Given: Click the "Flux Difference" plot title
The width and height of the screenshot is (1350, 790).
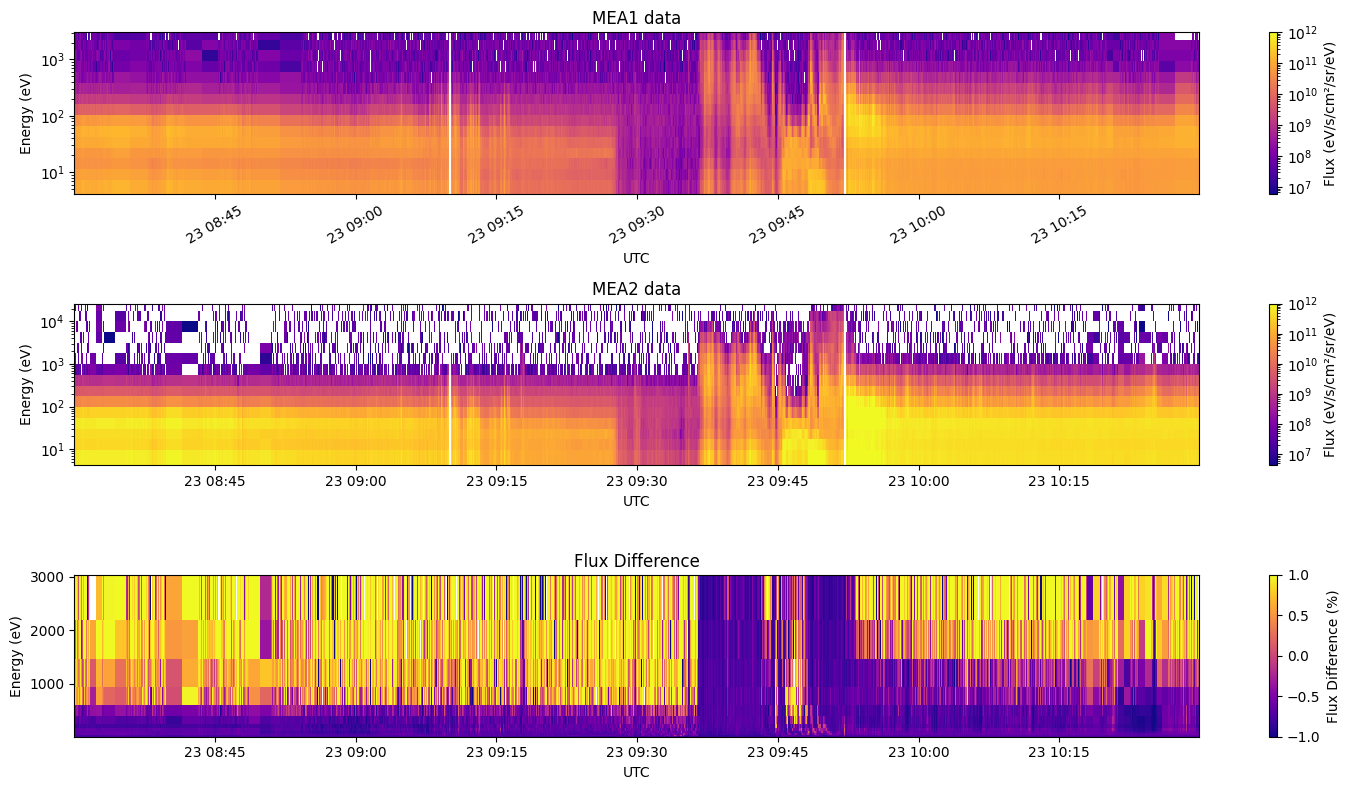Looking at the screenshot, I should point(636,561).
